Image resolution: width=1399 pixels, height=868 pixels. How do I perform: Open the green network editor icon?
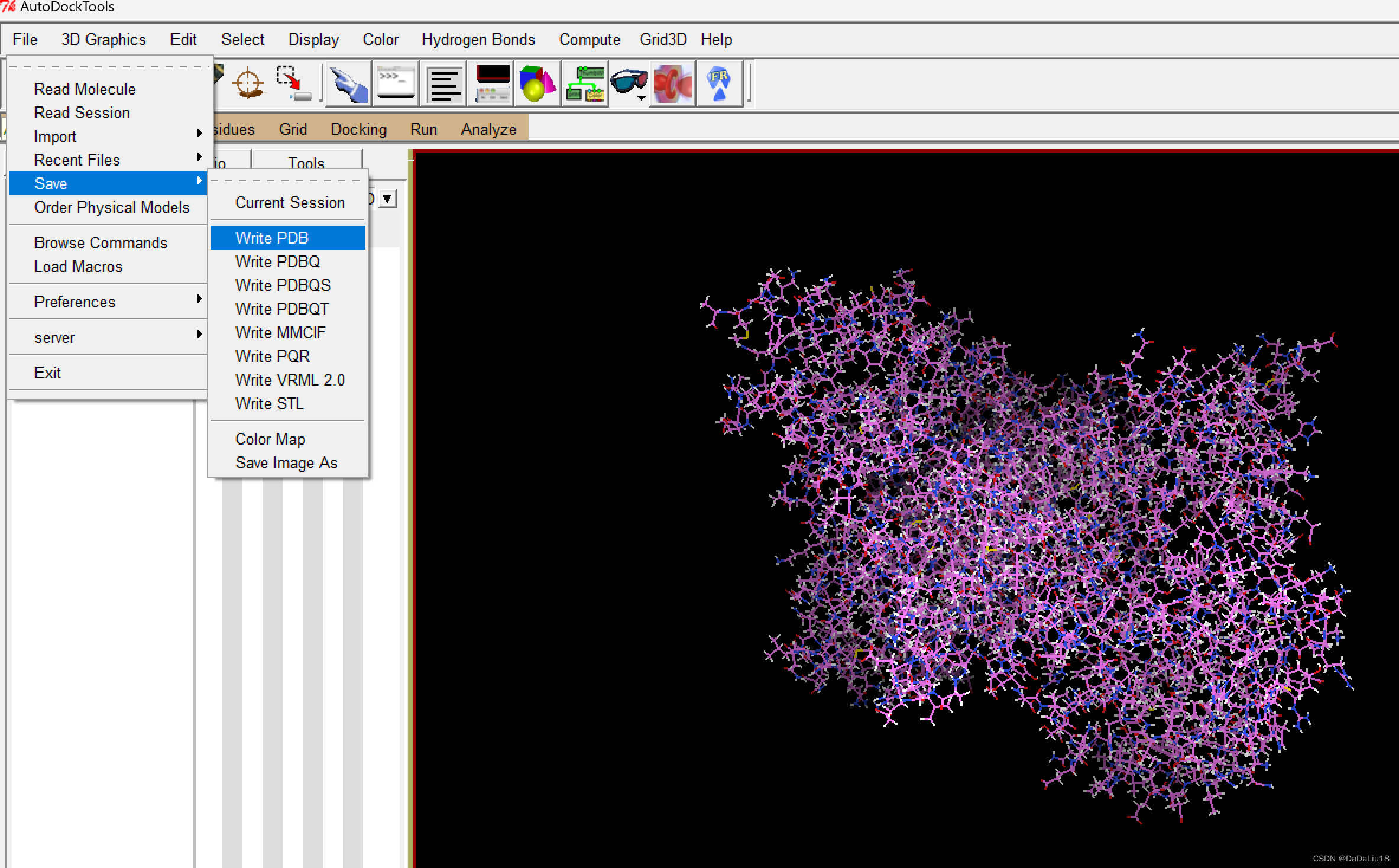(x=584, y=84)
